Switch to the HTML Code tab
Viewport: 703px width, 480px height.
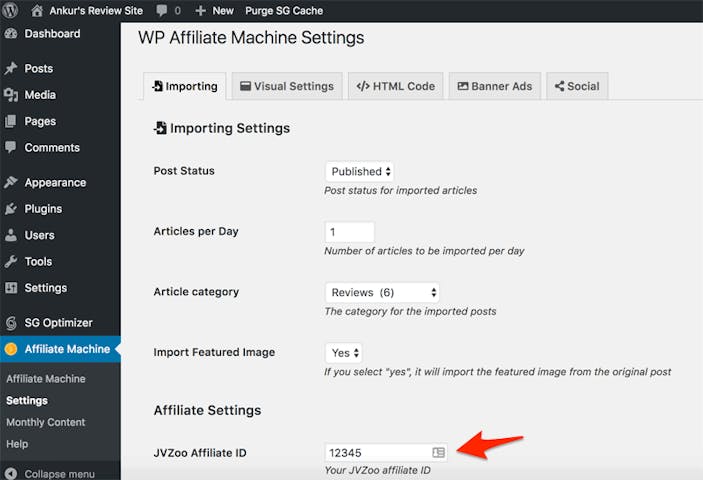pos(396,86)
